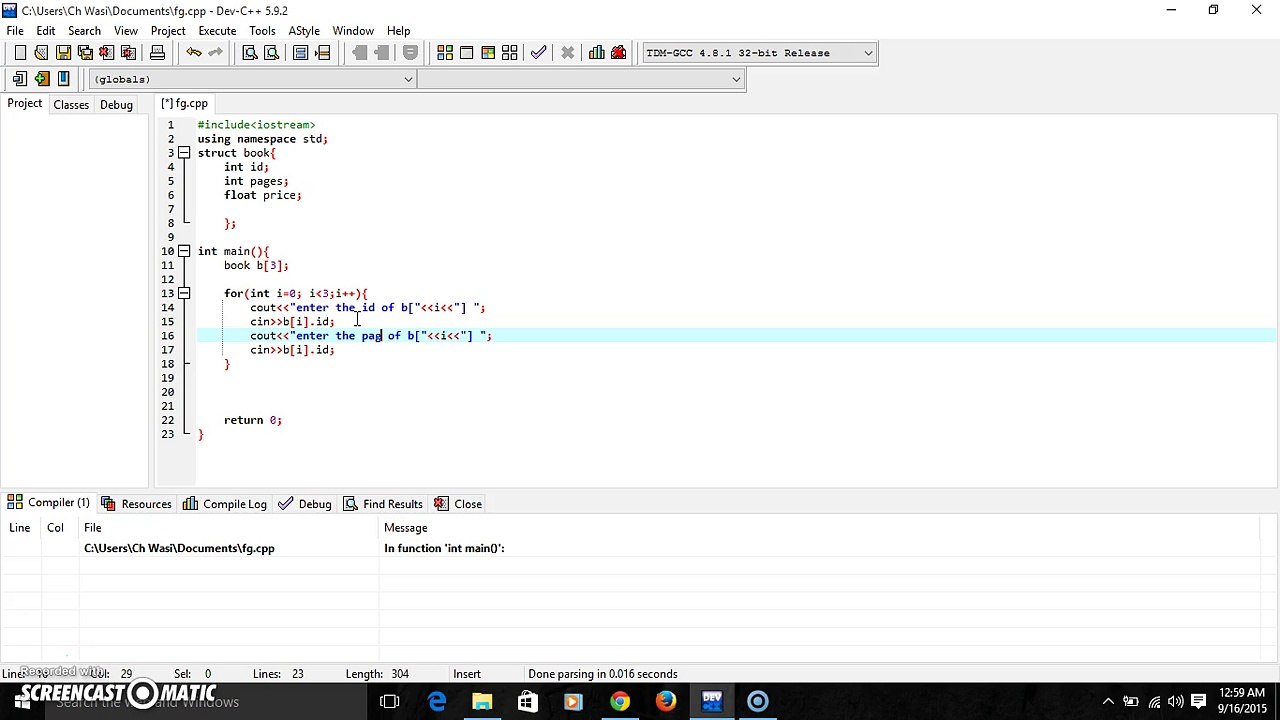Open Find using the magnifier toolbar icon
The image size is (1280, 720).
(250, 53)
